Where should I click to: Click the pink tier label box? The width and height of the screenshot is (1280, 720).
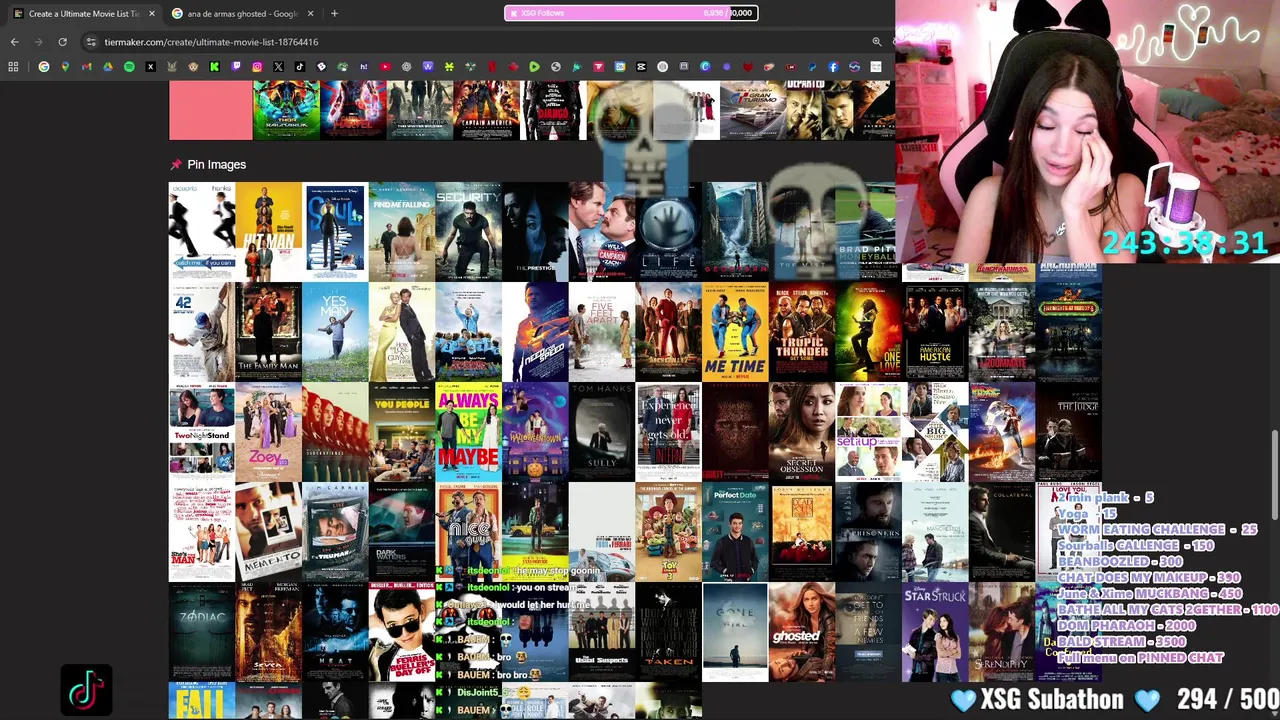pyautogui.click(x=211, y=110)
